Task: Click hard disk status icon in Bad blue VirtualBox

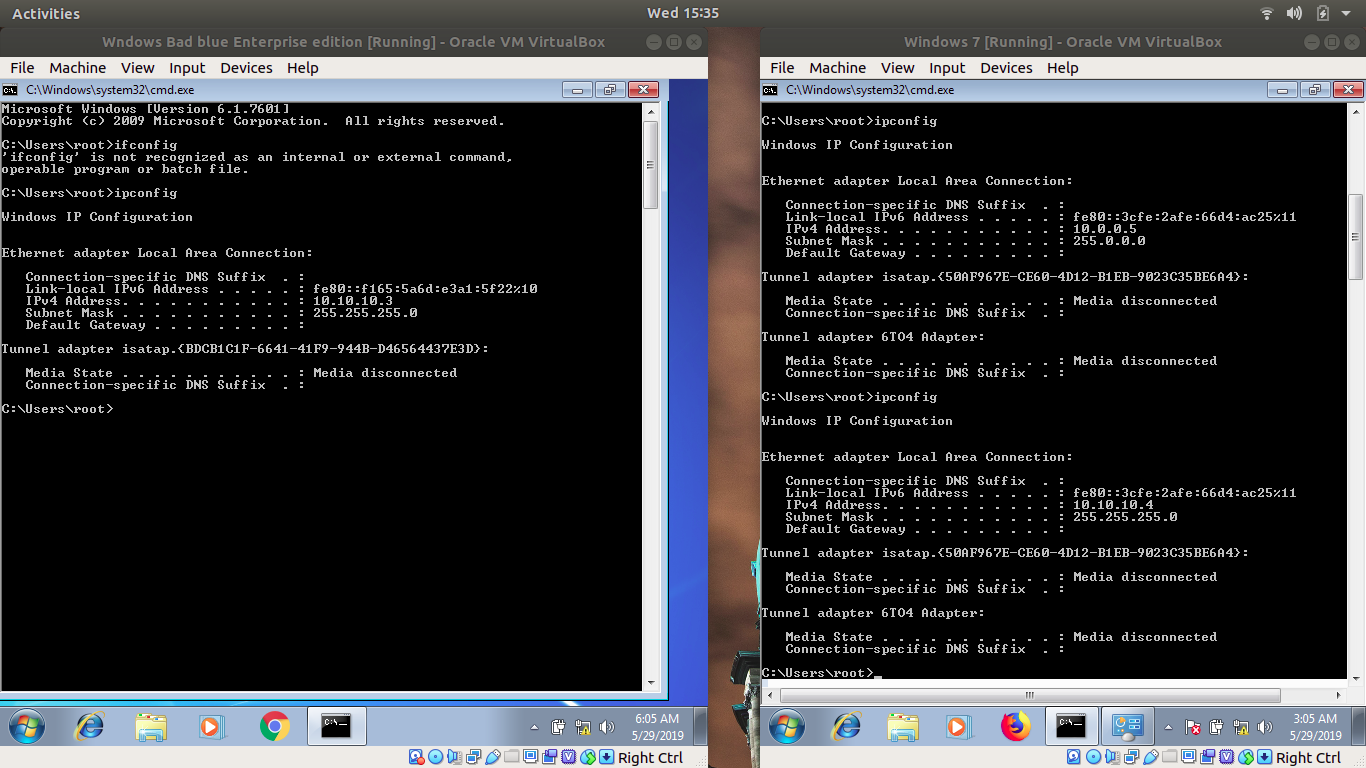Action: [416, 757]
